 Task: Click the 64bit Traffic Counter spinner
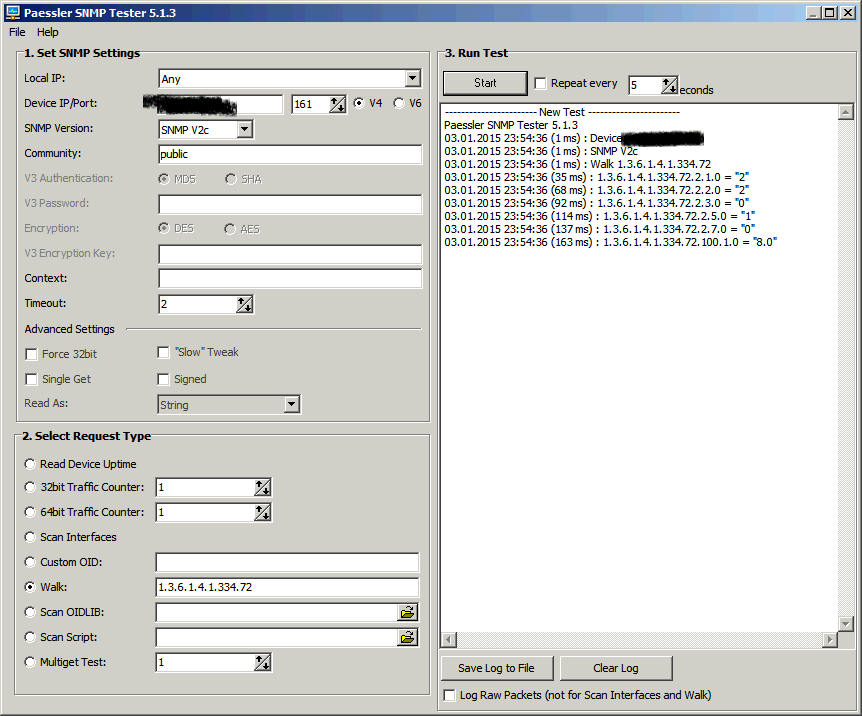[x=263, y=513]
